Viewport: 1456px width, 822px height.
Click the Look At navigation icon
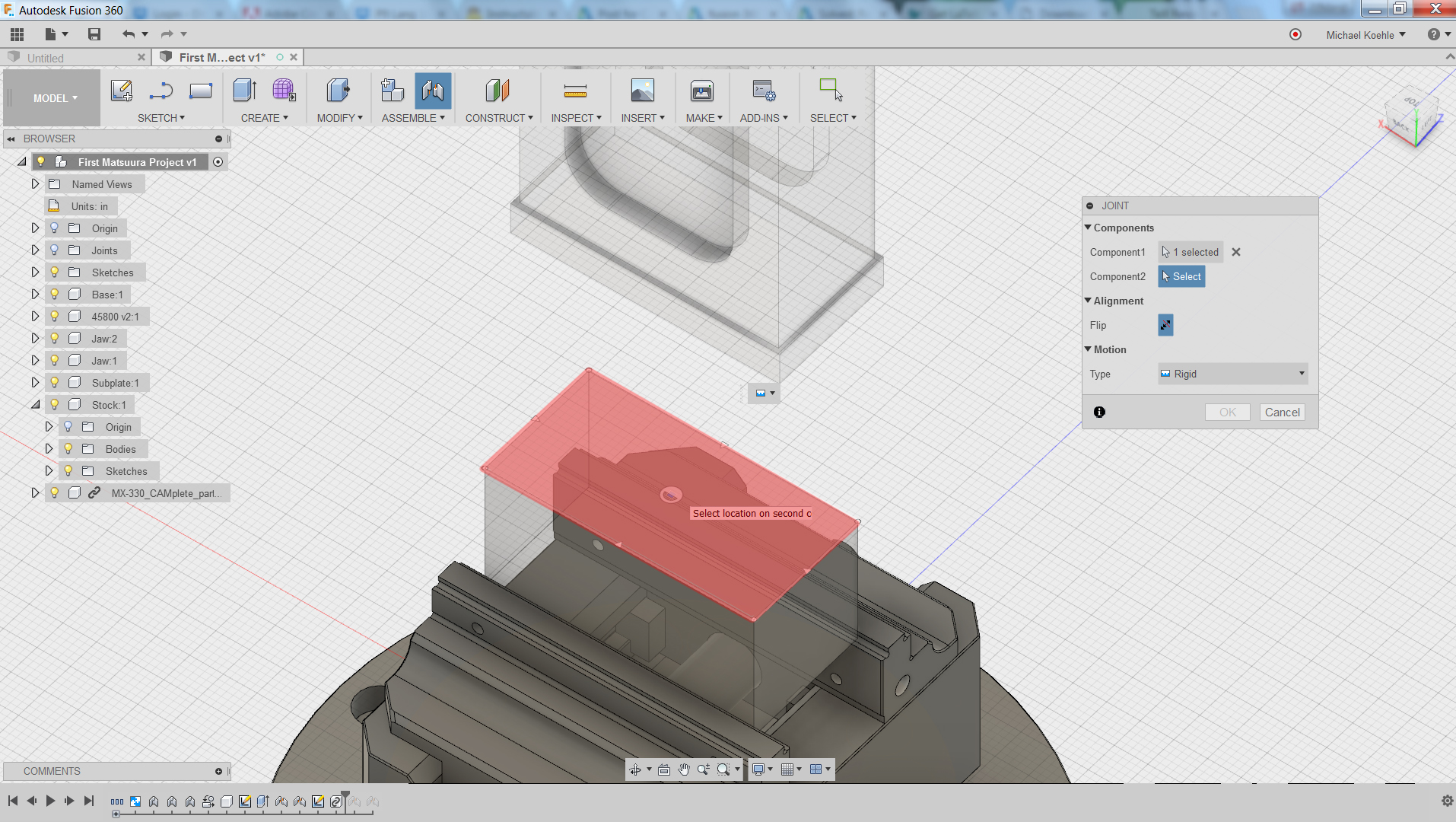pos(664,769)
